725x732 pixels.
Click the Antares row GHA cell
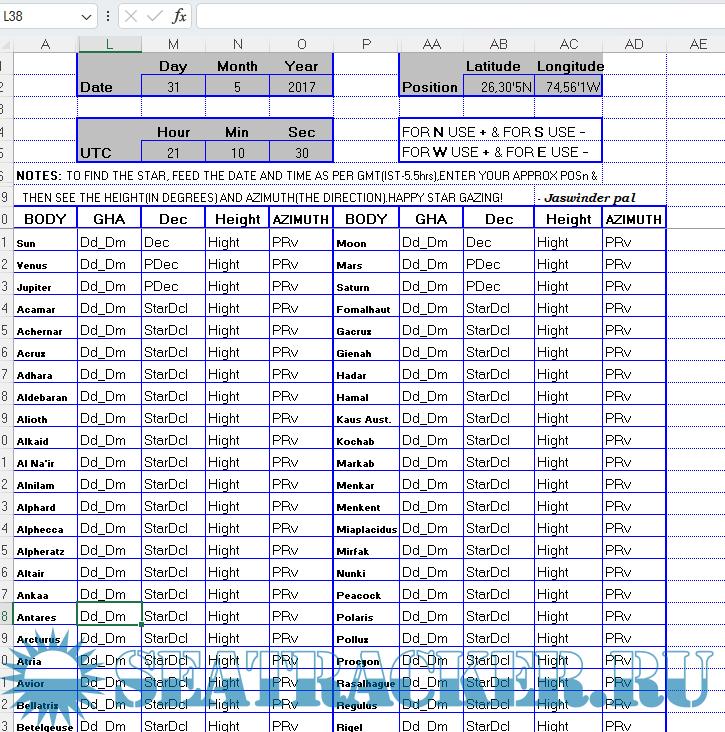[x=109, y=616]
